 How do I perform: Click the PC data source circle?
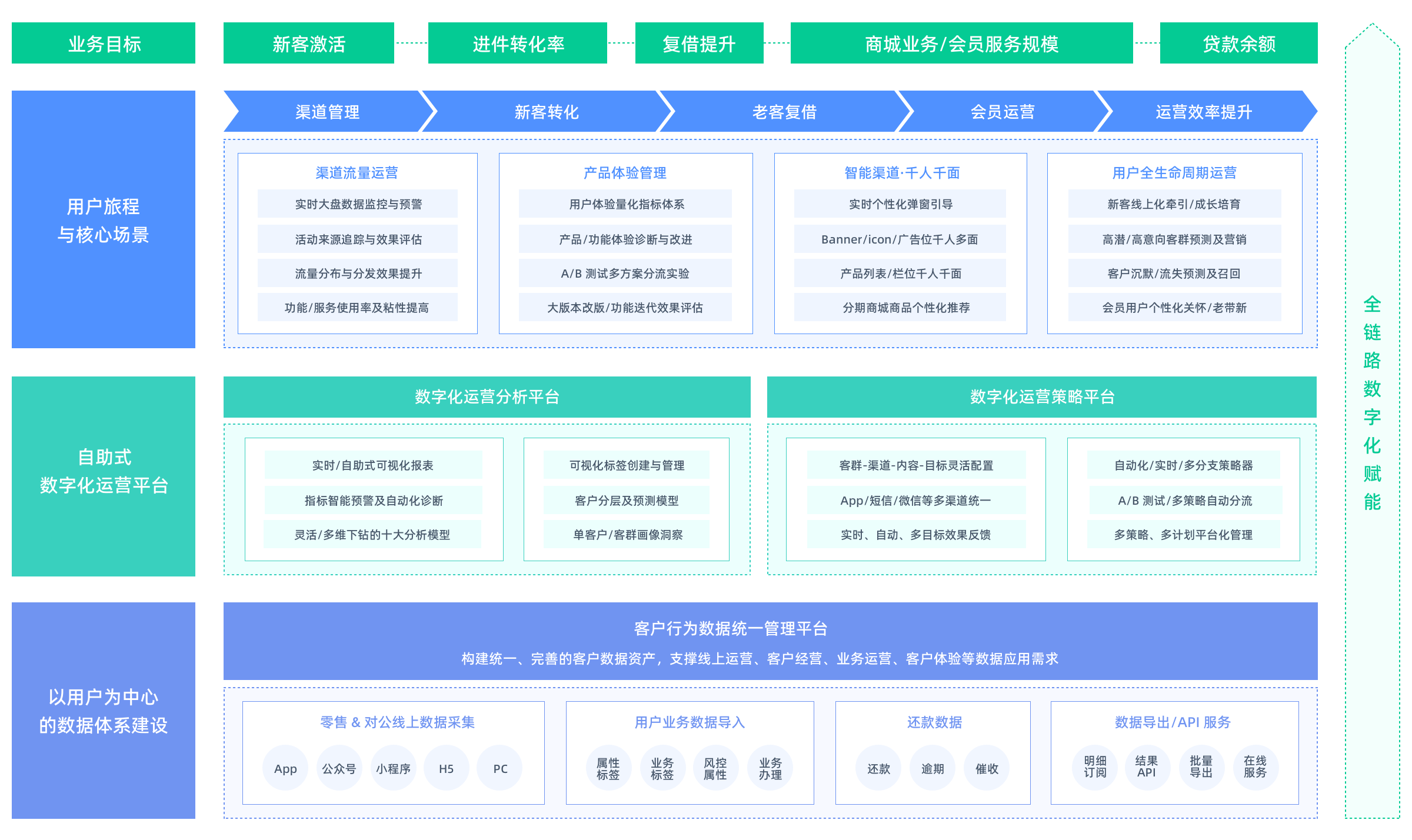pyautogui.click(x=500, y=768)
